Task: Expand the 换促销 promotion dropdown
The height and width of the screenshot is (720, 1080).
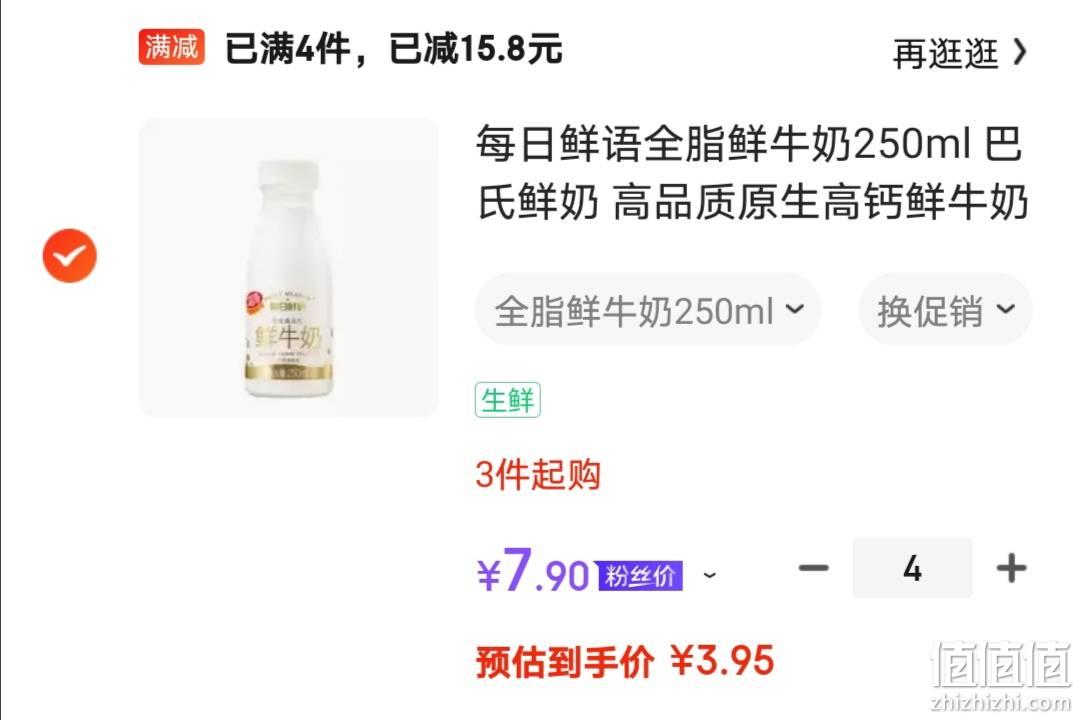Action: click(945, 310)
